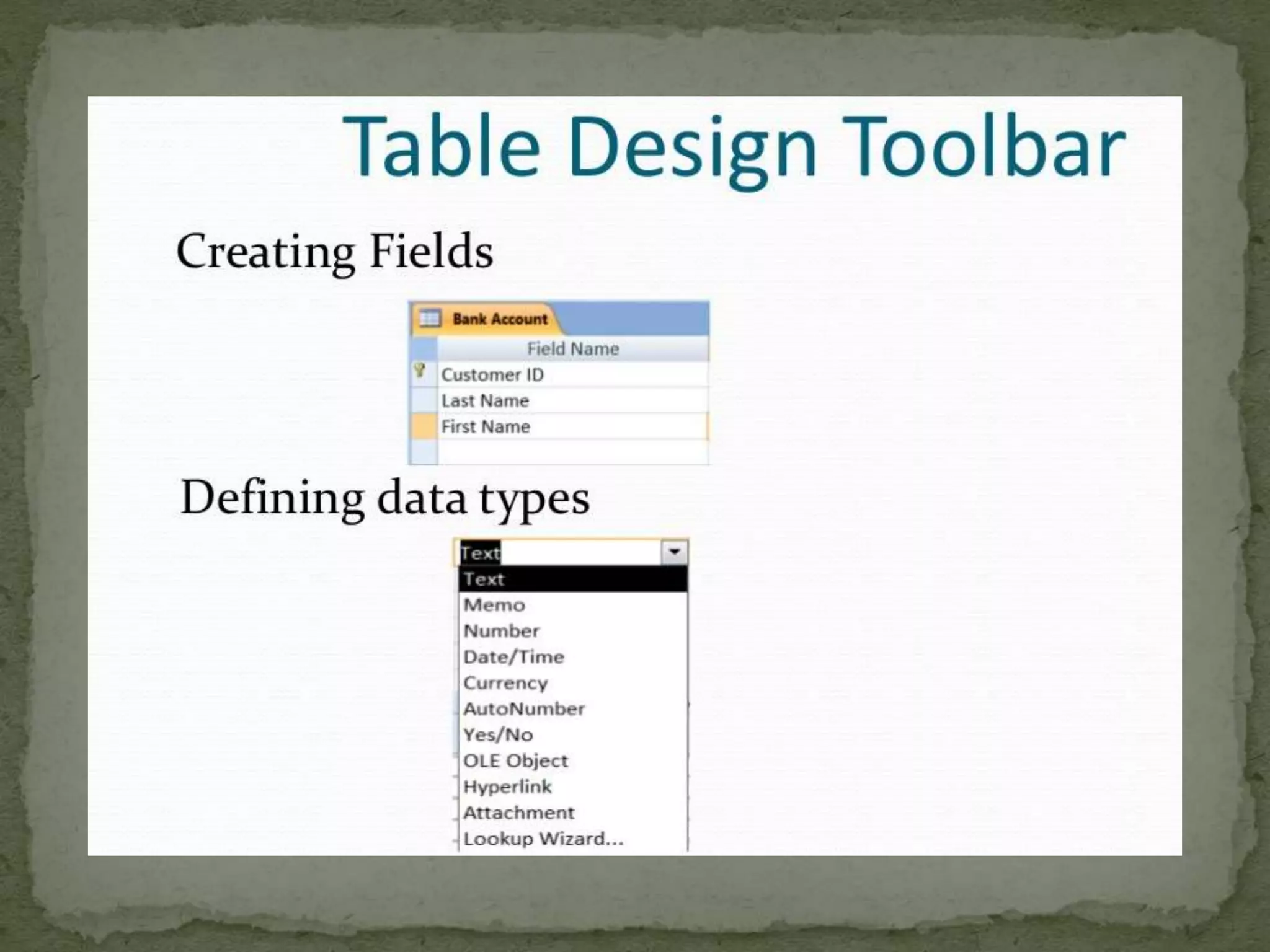The width and height of the screenshot is (1270, 952).
Task: Expand the data type dropdown arrow
Action: coord(674,552)
